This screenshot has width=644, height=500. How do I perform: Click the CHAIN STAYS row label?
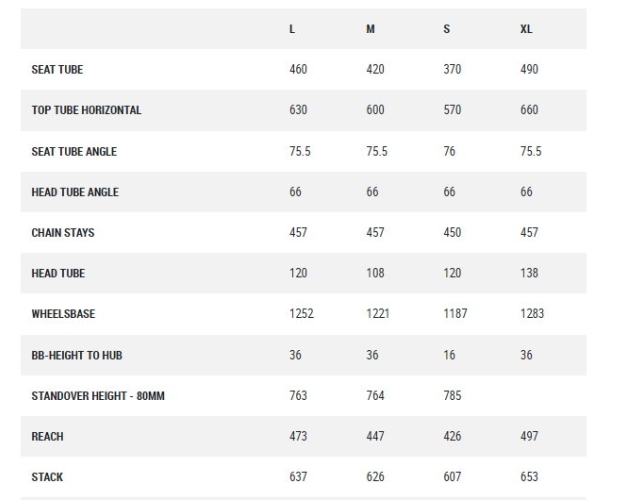pos(63,233)
